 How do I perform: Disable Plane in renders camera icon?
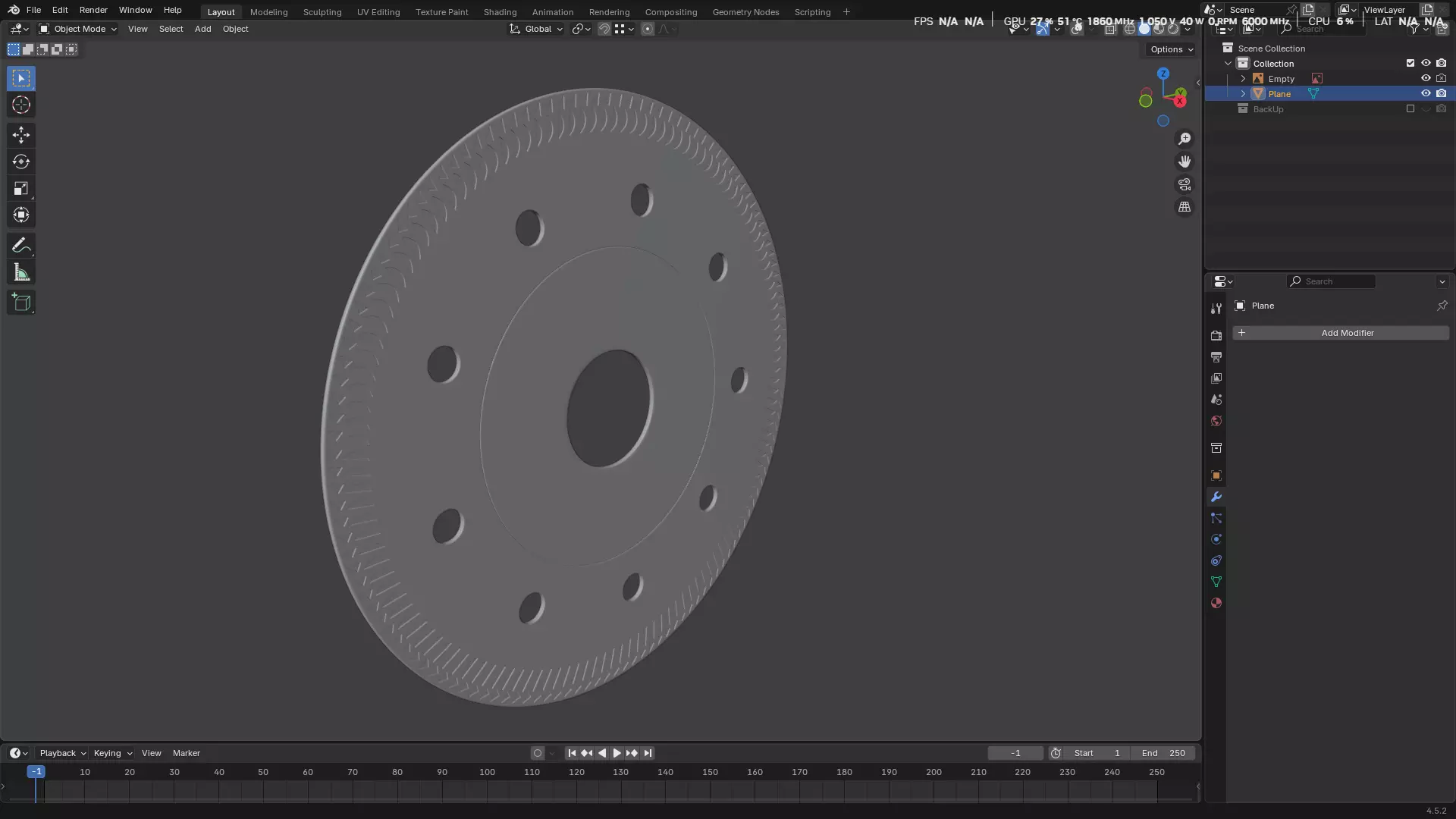(x=1441, y=93)
